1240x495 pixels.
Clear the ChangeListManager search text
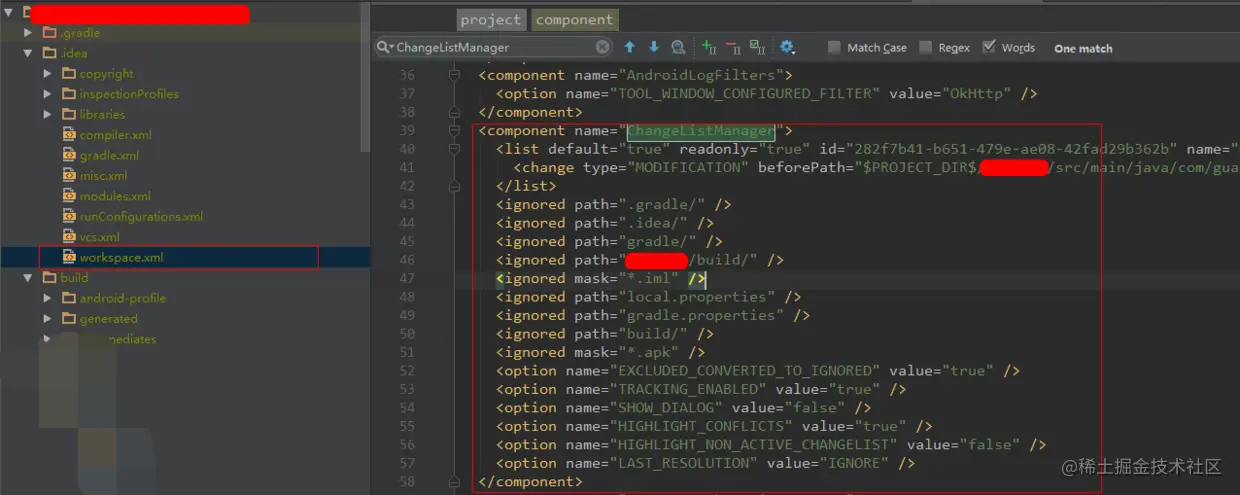pyautogui.click(x=603, y=47)
